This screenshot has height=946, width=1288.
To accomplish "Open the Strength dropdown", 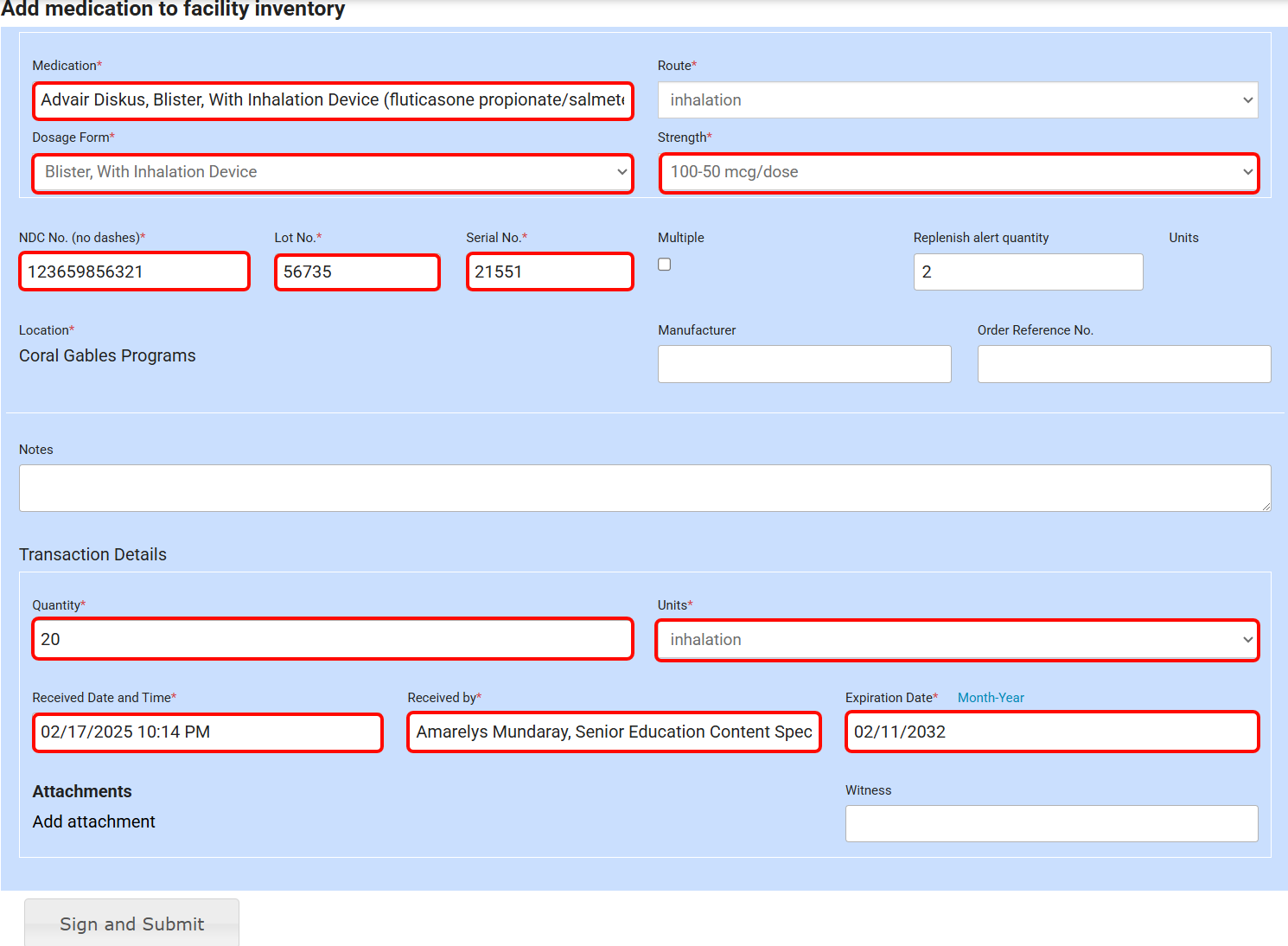I will [x=958, y=173].
